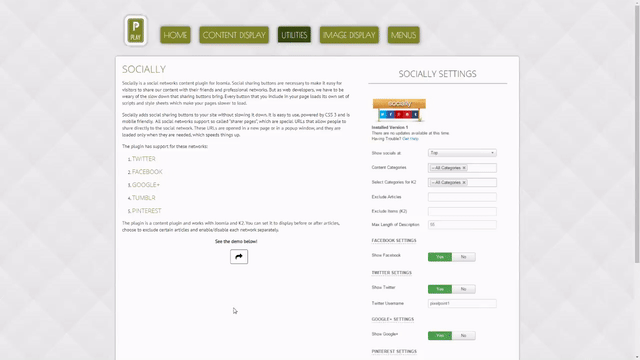This screenshot has width=640, height=360.
Task: Remove All Categories tag from Content Categories
Action: 464,168
